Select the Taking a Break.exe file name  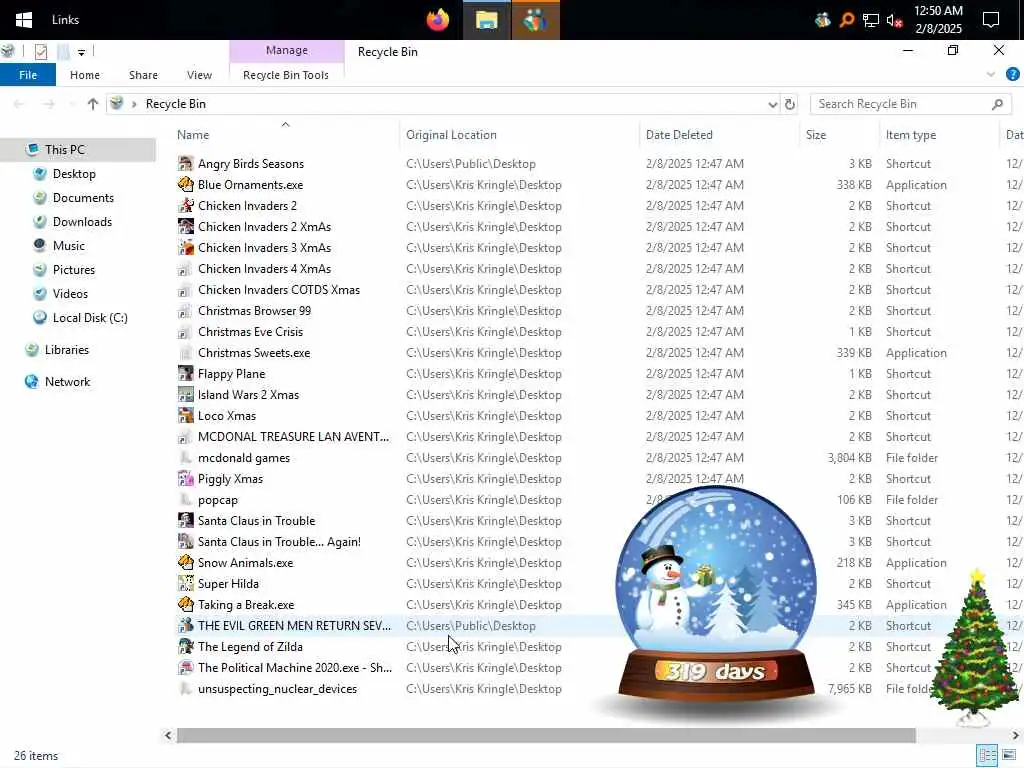coord(246,605)
